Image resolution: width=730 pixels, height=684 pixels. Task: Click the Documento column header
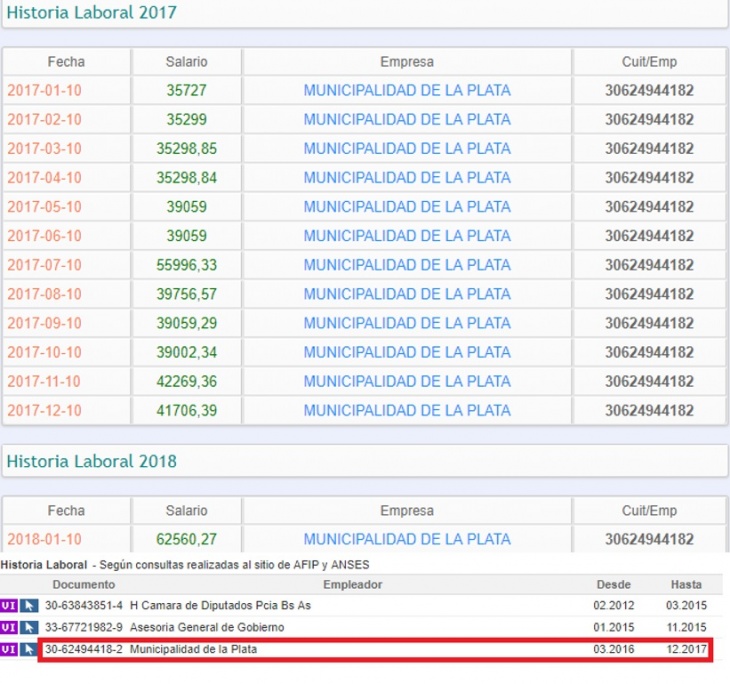click(x=83, y=584)
